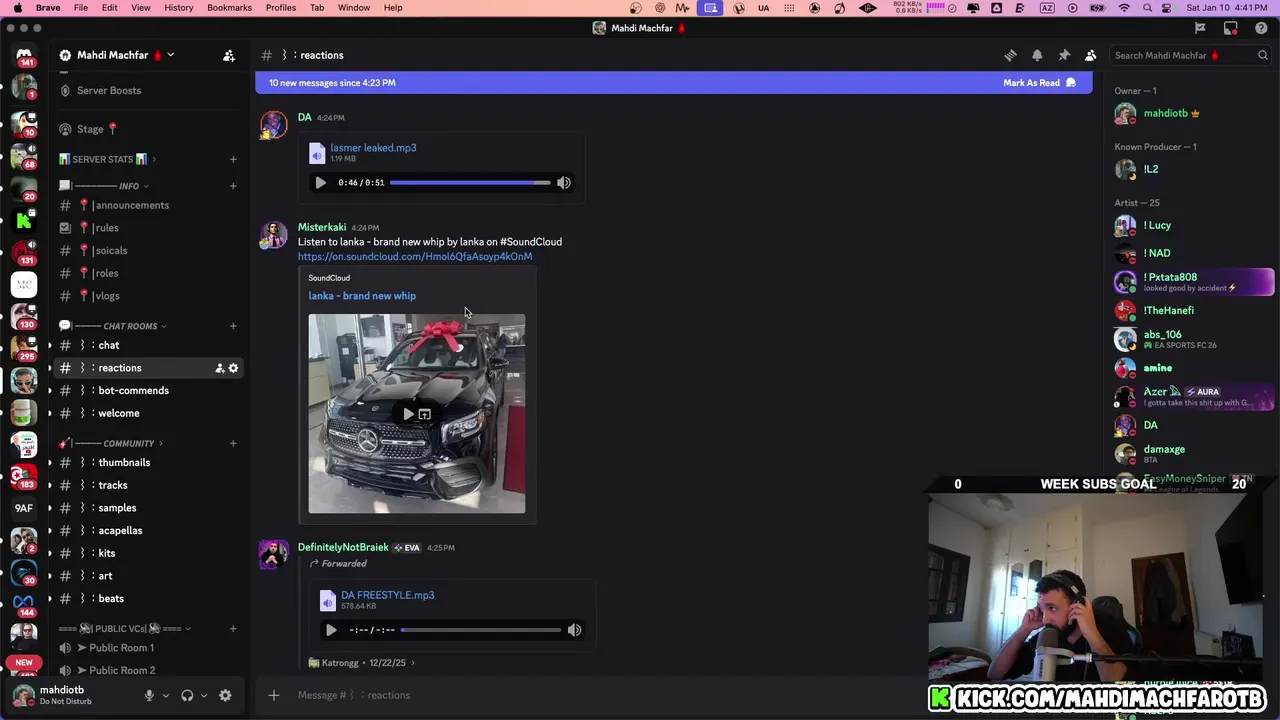The image size is (1280, 720).
Task: Open lanka - brand new whip title link
Action: [x=362, y=296]
